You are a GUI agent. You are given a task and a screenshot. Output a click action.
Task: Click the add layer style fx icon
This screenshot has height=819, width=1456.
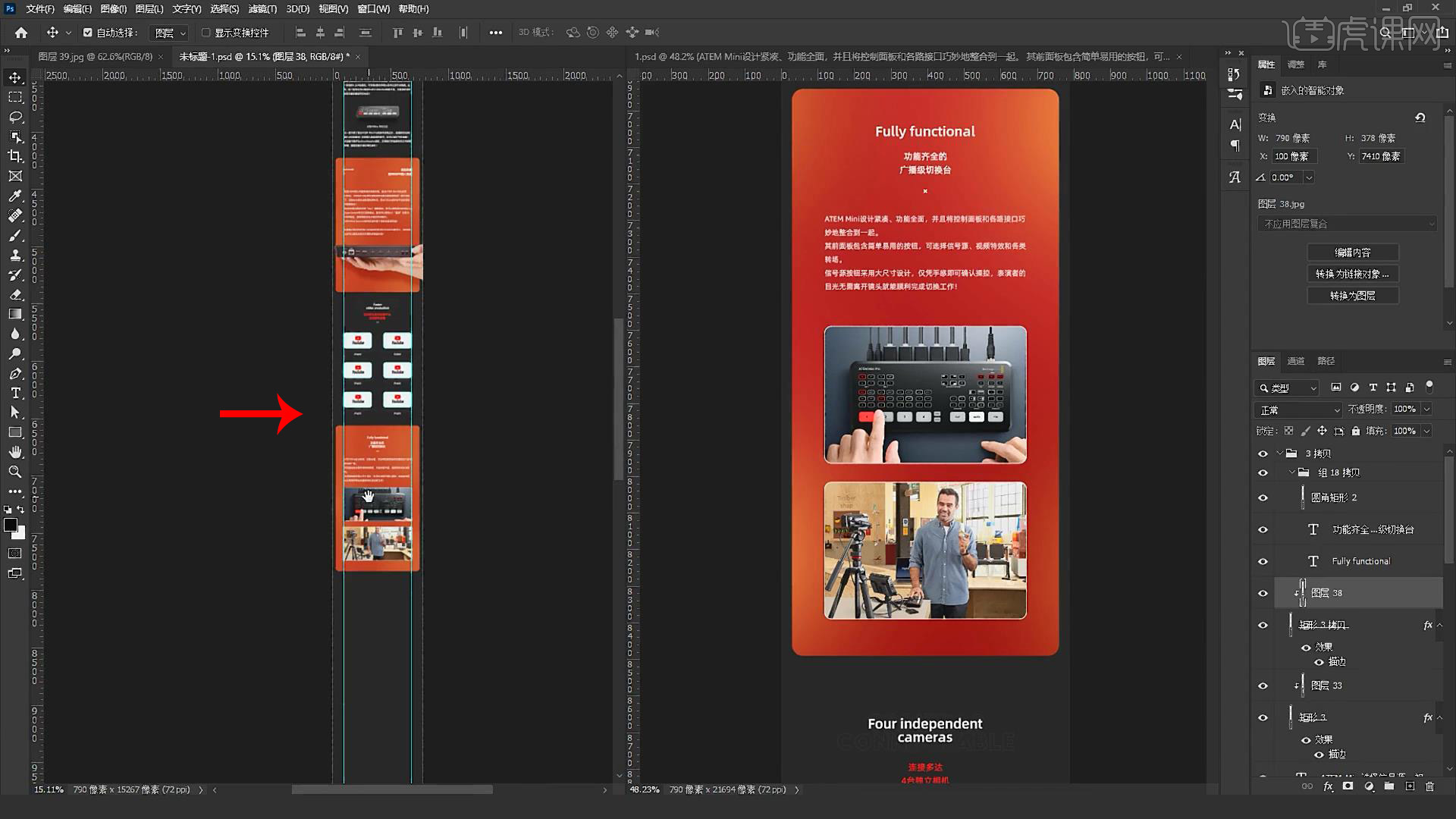(x=1328, y=787)
